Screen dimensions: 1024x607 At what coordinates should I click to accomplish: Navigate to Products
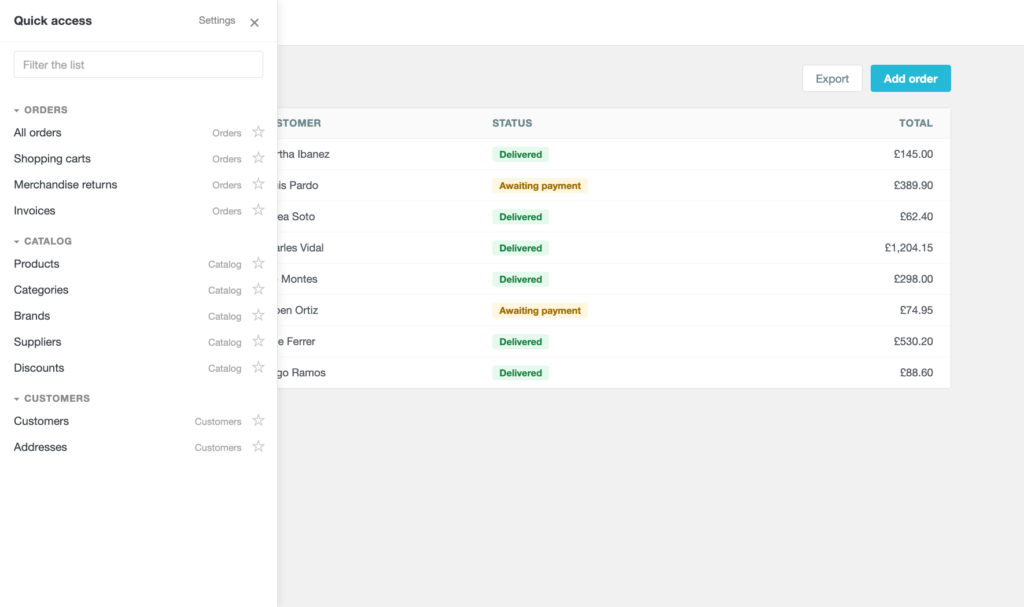[x=37, y=264]
